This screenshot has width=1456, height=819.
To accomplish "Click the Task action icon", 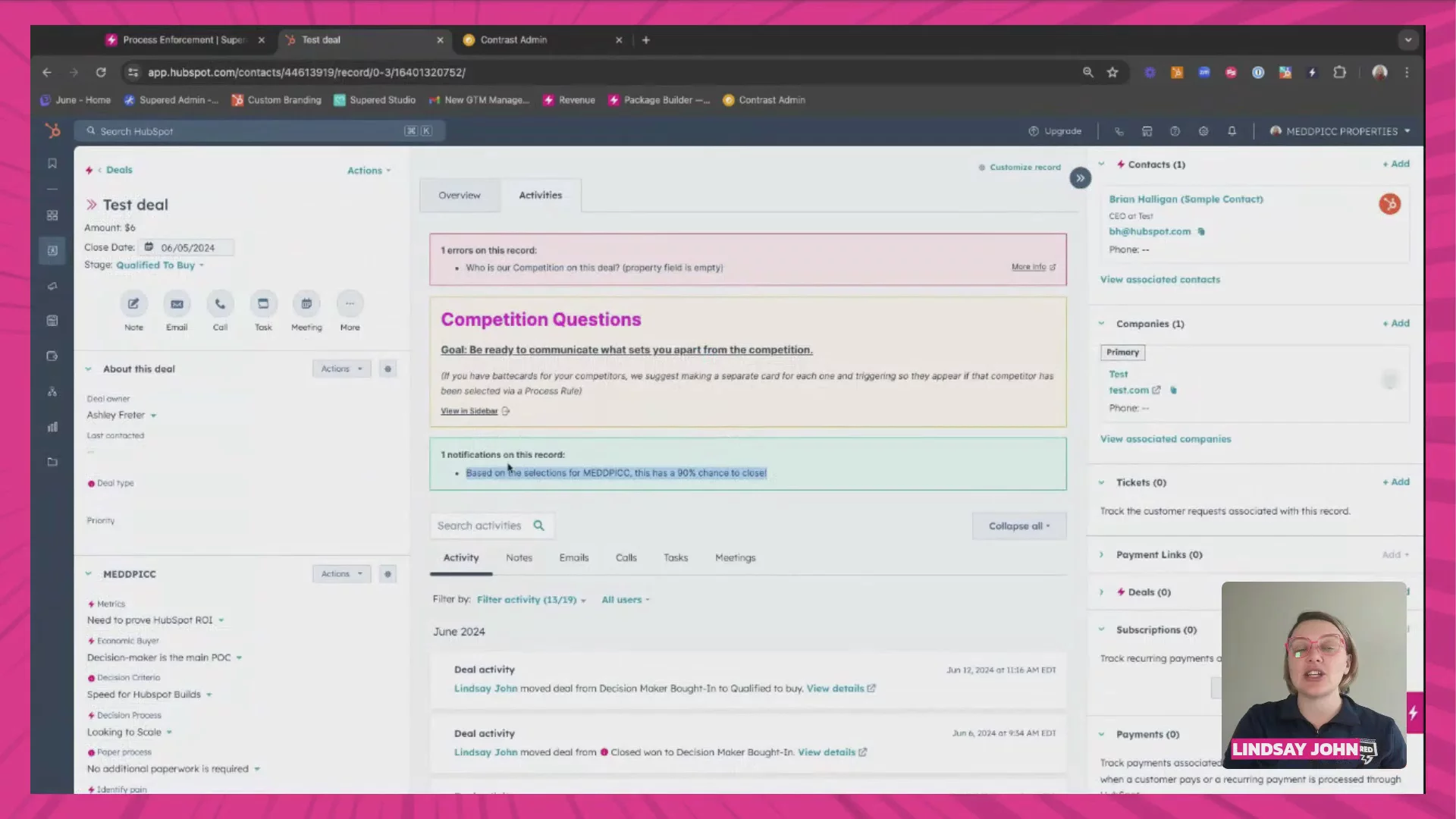I will (263, 303).
